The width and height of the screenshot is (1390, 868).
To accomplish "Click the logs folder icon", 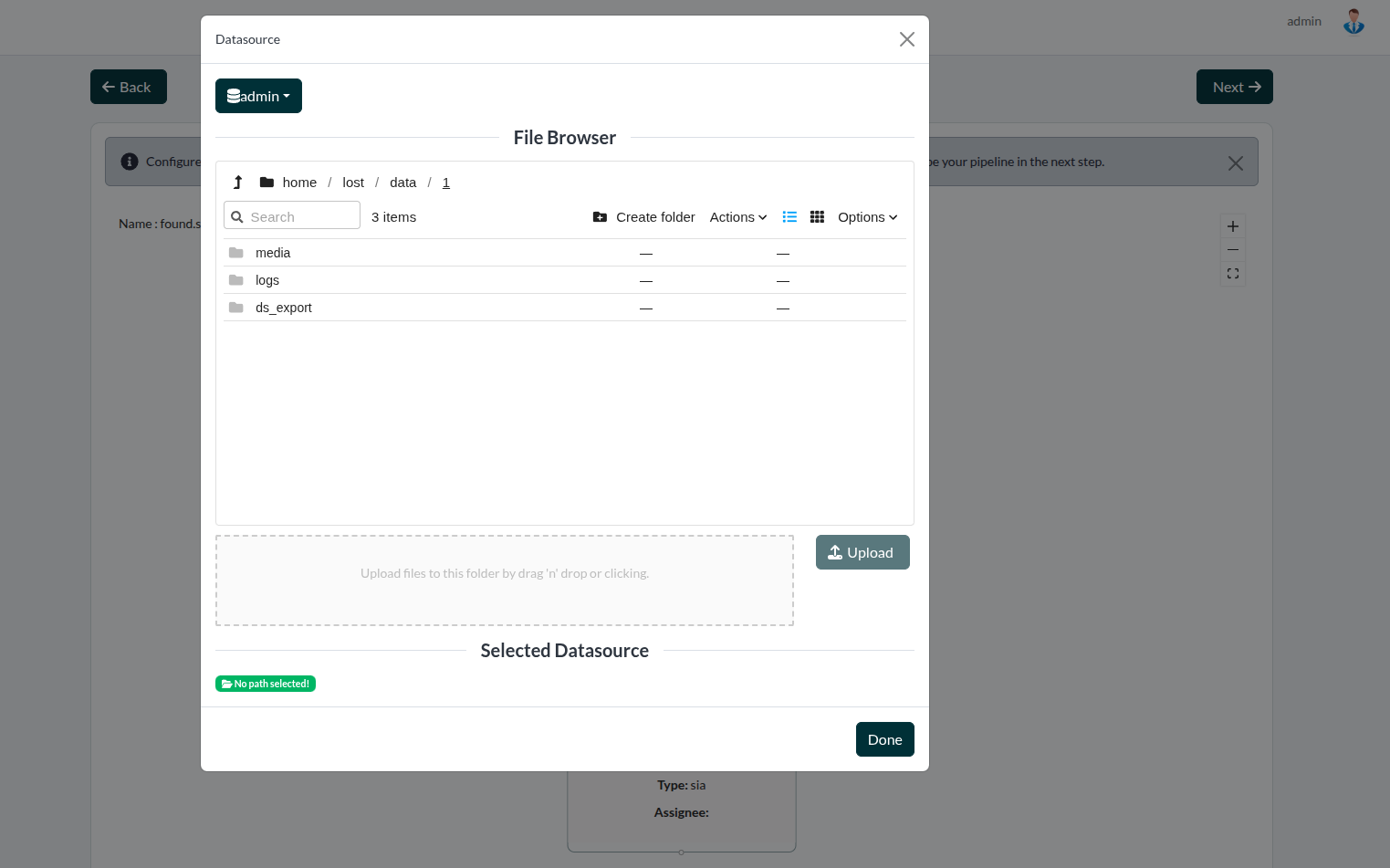I will (x=236, y=280).
